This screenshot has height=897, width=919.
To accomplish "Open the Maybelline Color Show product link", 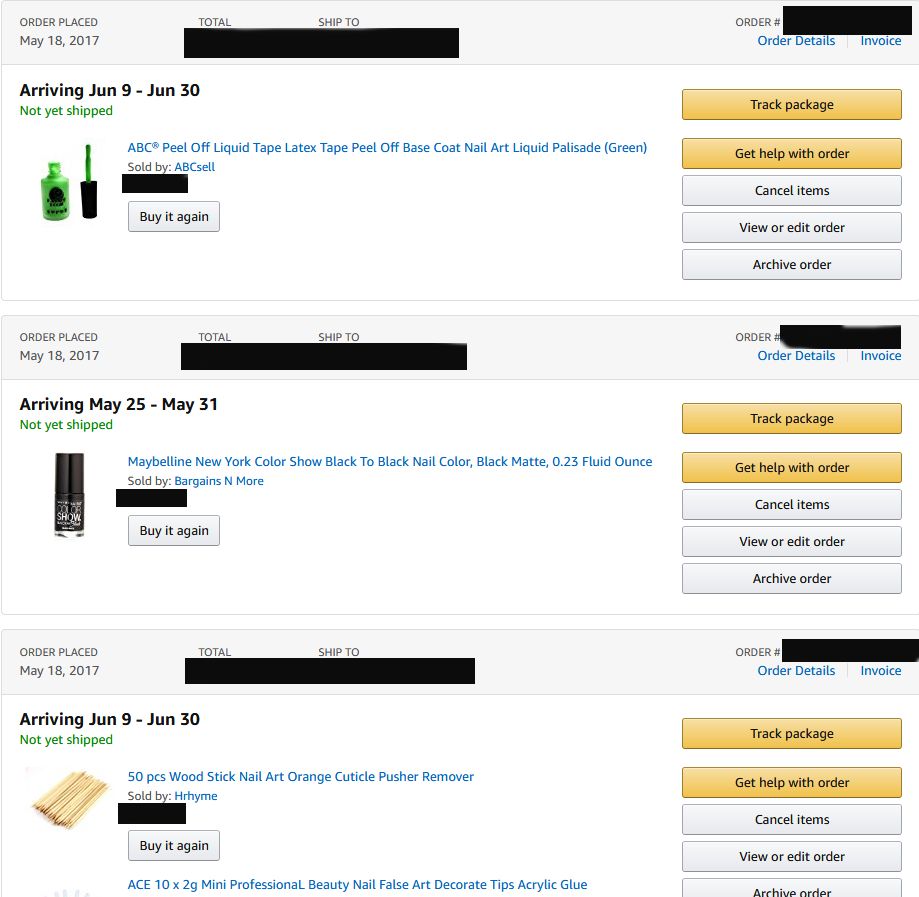I will pos(390,461).
